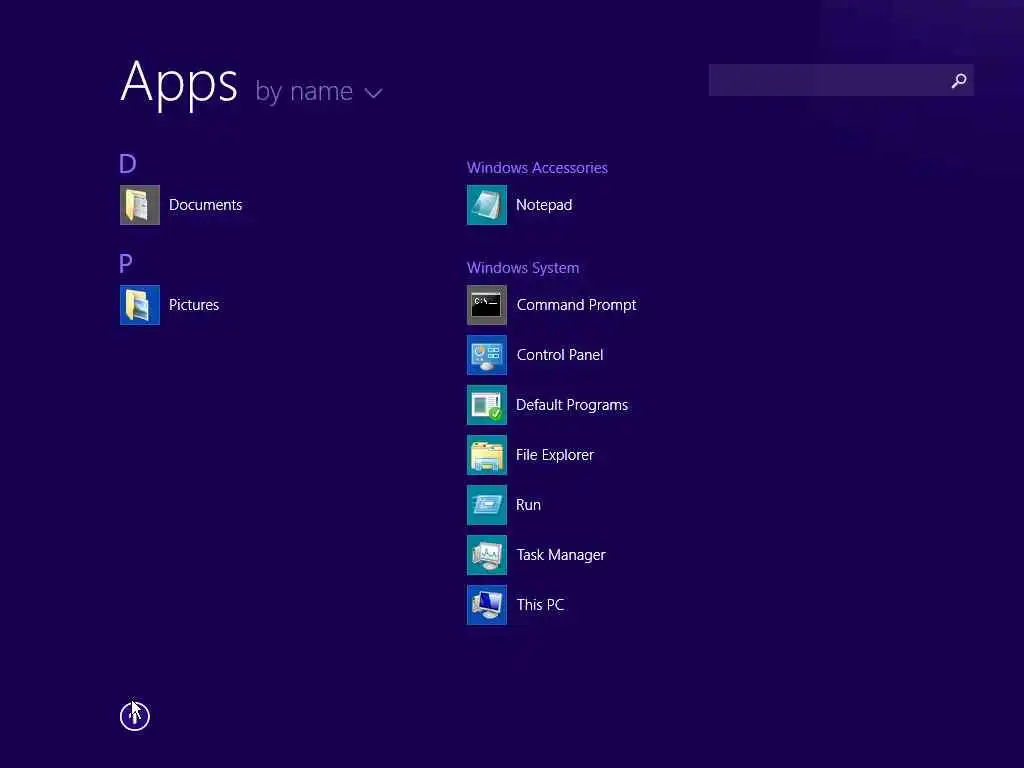1024x768 pixels.
Task: Click the 'Apps' title heading
Action: click(x=179, y=84)
